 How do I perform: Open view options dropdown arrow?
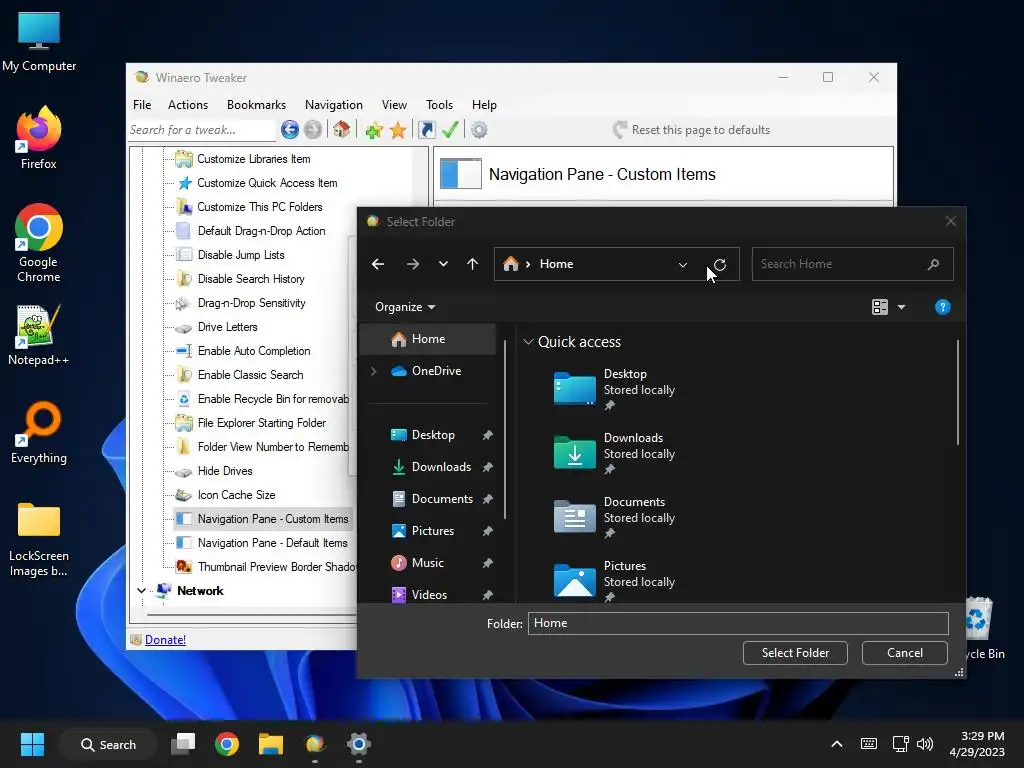(902, 307)
